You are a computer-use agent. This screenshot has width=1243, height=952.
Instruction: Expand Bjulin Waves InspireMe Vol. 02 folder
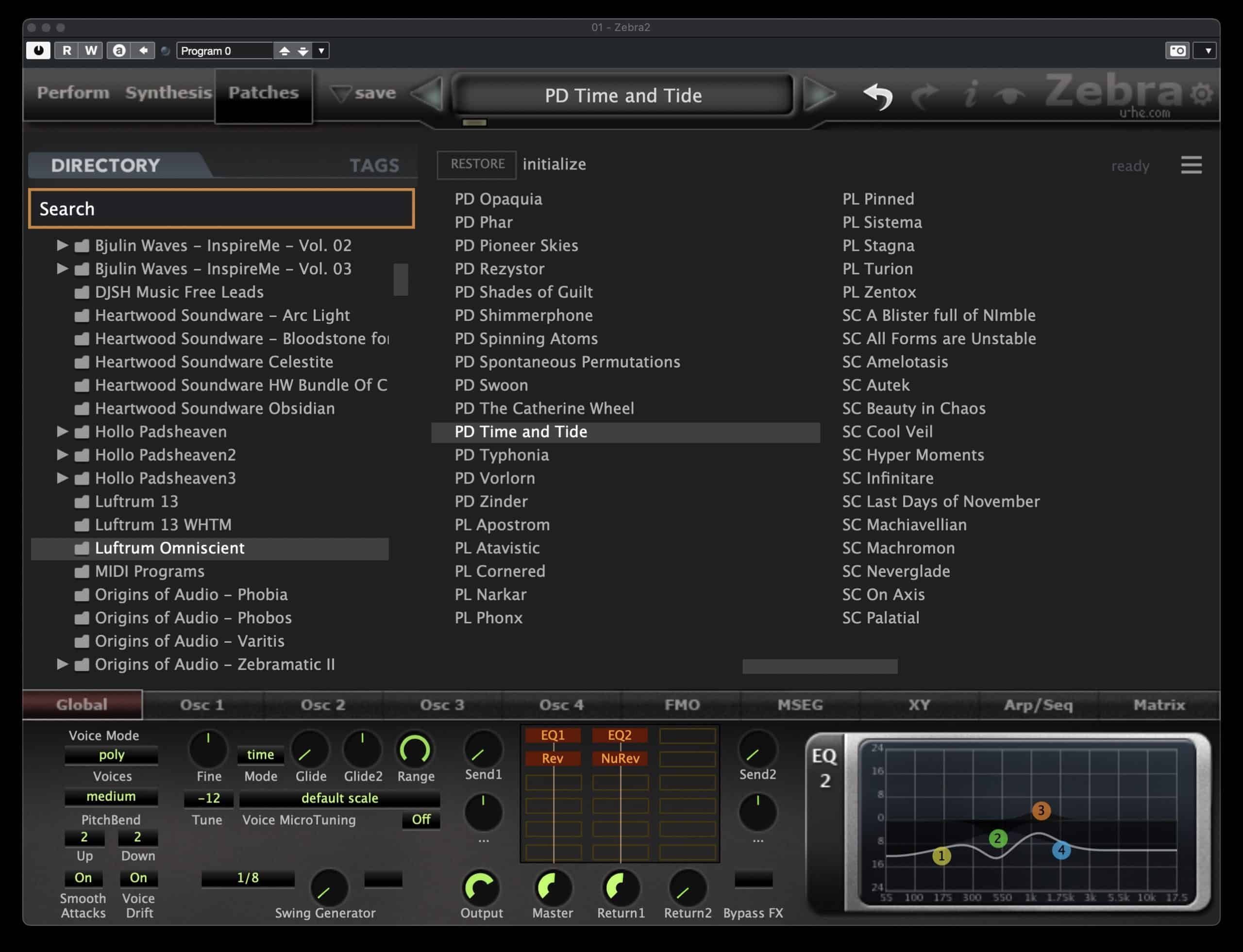[x=62, y=245]
